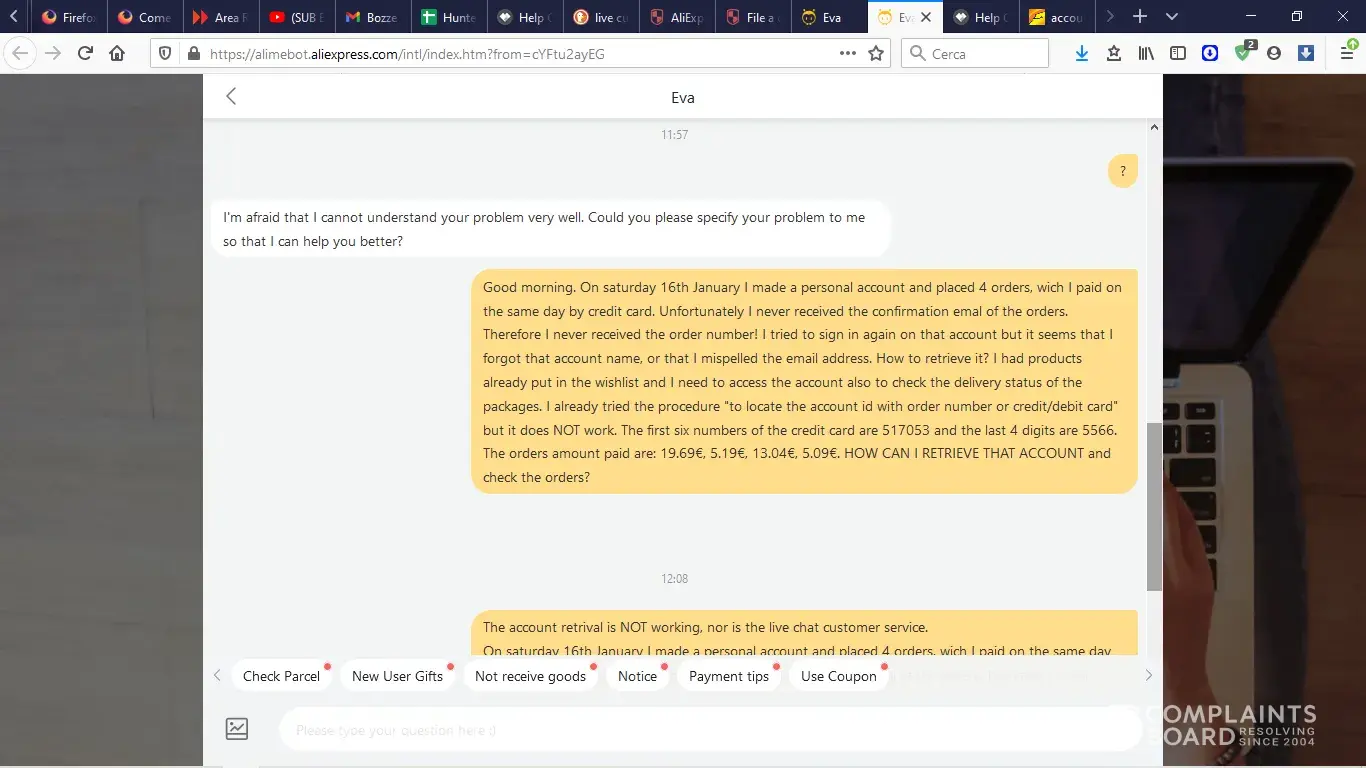The height and width of the screenshot is (768, 1366).
Task: Switch to the Gmail Bozze tab
Action: pyautogui.click(x=372, y=17)
